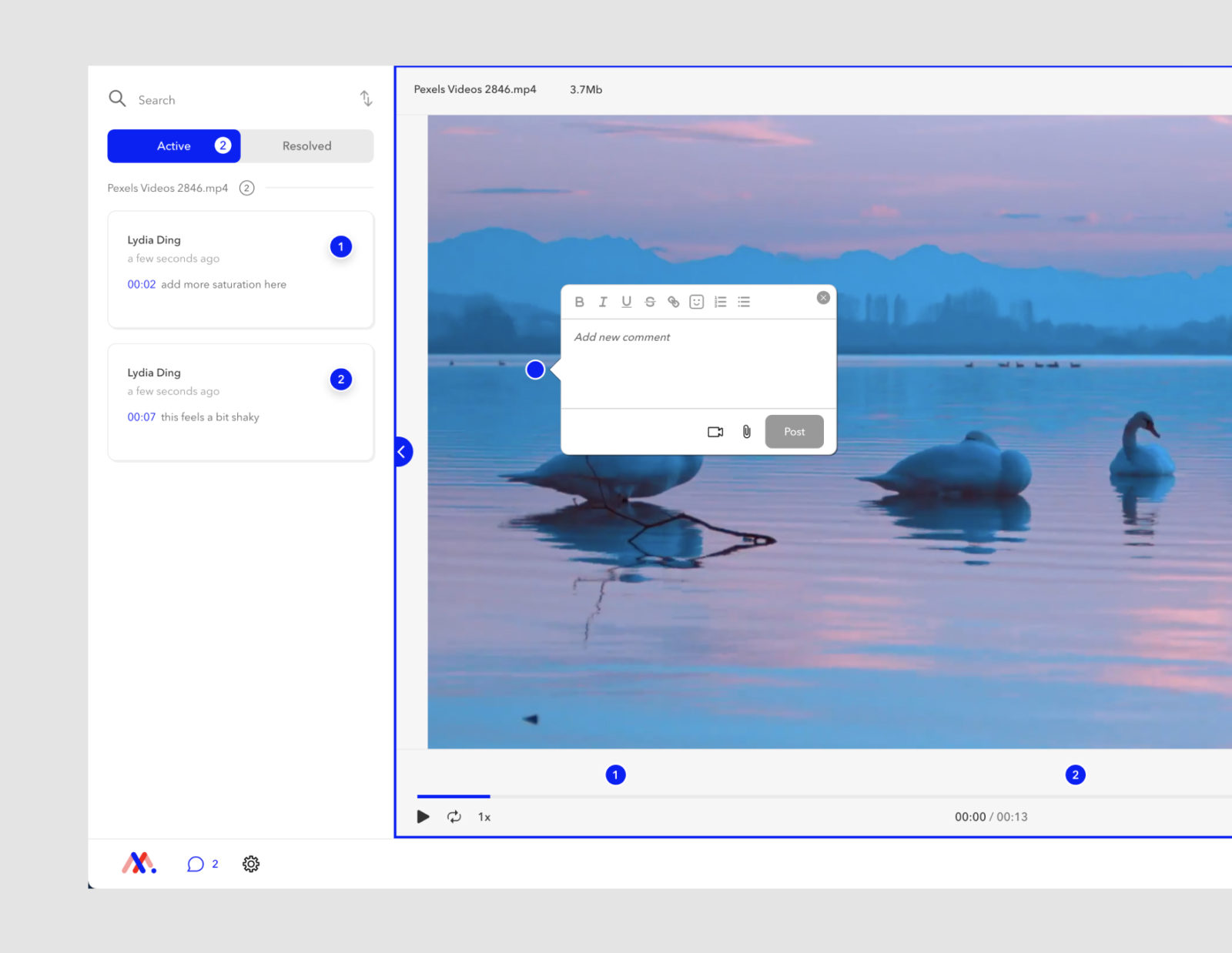
Task: Open the sort order control beside Search
Action: tap(366, 99)
